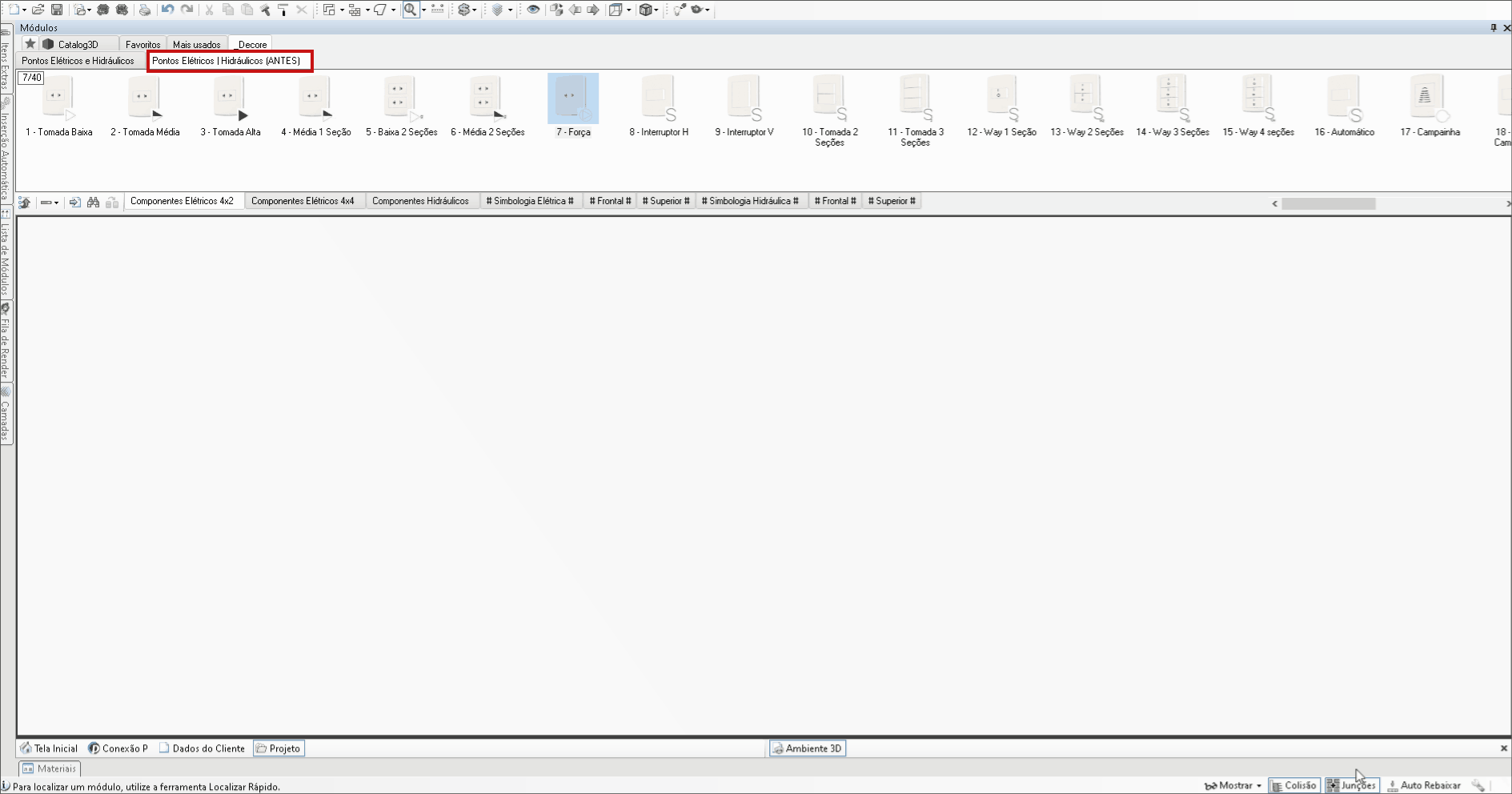
Task: Open the zoom tool dropdown arrow
Action: [423, 10]
